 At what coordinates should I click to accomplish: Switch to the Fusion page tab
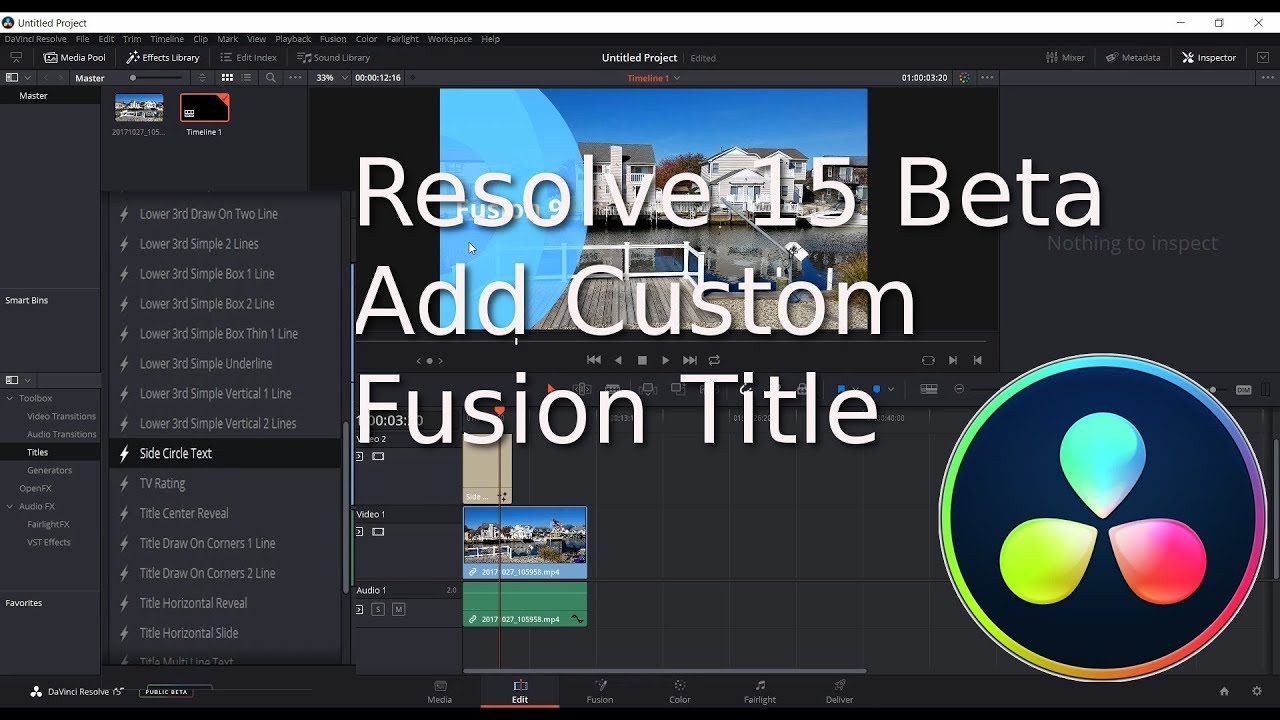pos(600,692)
